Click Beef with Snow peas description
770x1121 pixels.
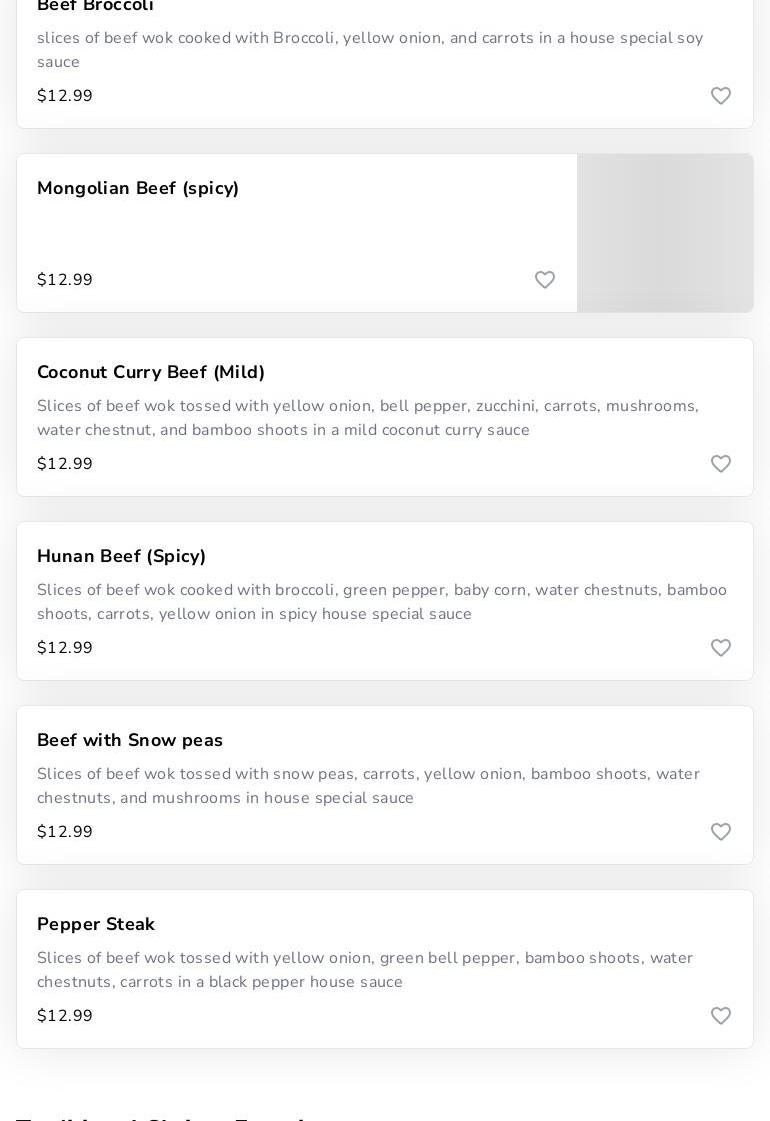click(x=368, y=786)
